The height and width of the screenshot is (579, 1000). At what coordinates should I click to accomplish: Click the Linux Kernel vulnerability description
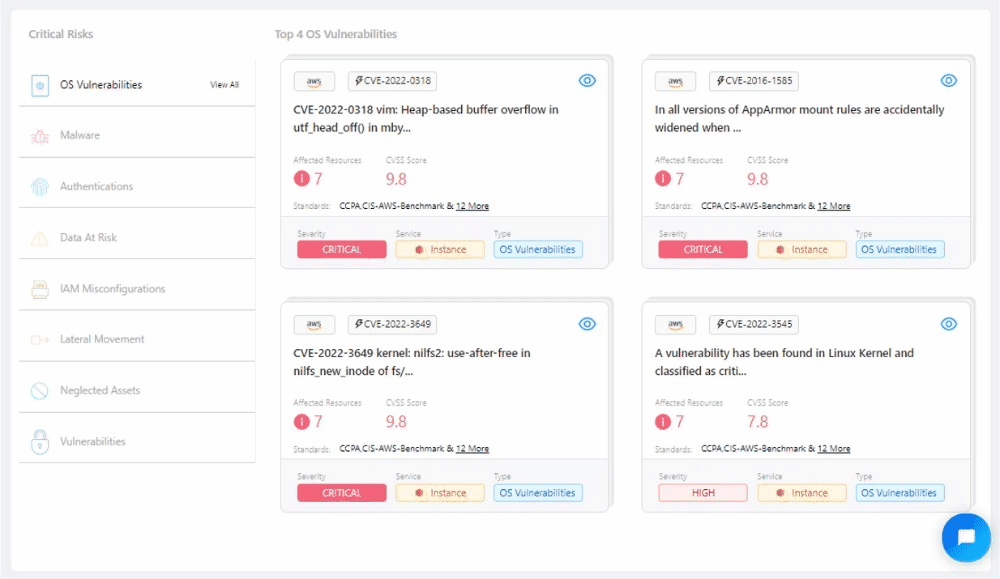point(784,362)
